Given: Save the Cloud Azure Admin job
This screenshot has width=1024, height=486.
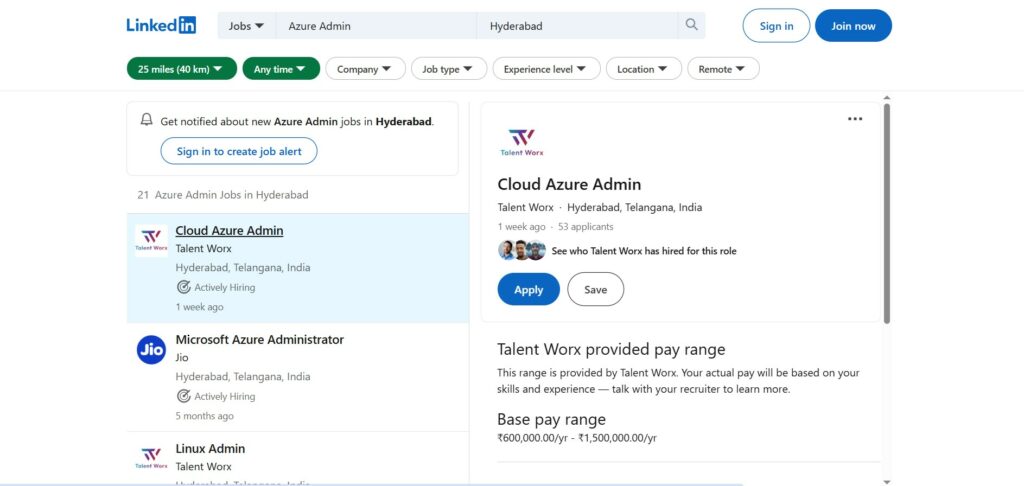Looking at the screenshot, I should (595, 290).
